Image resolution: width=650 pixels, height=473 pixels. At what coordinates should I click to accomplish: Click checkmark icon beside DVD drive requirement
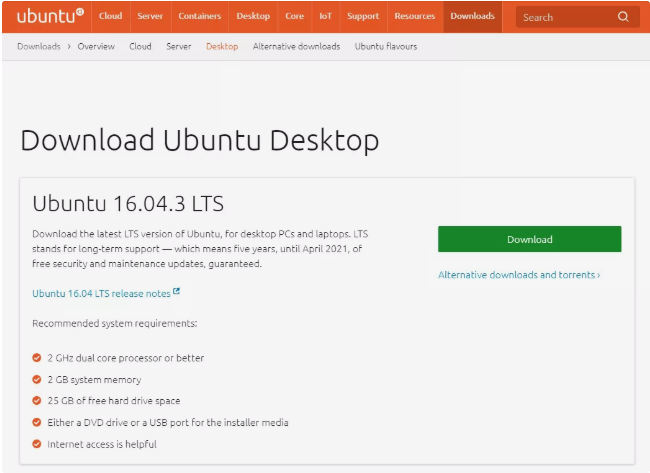click(x=37, y=422)
